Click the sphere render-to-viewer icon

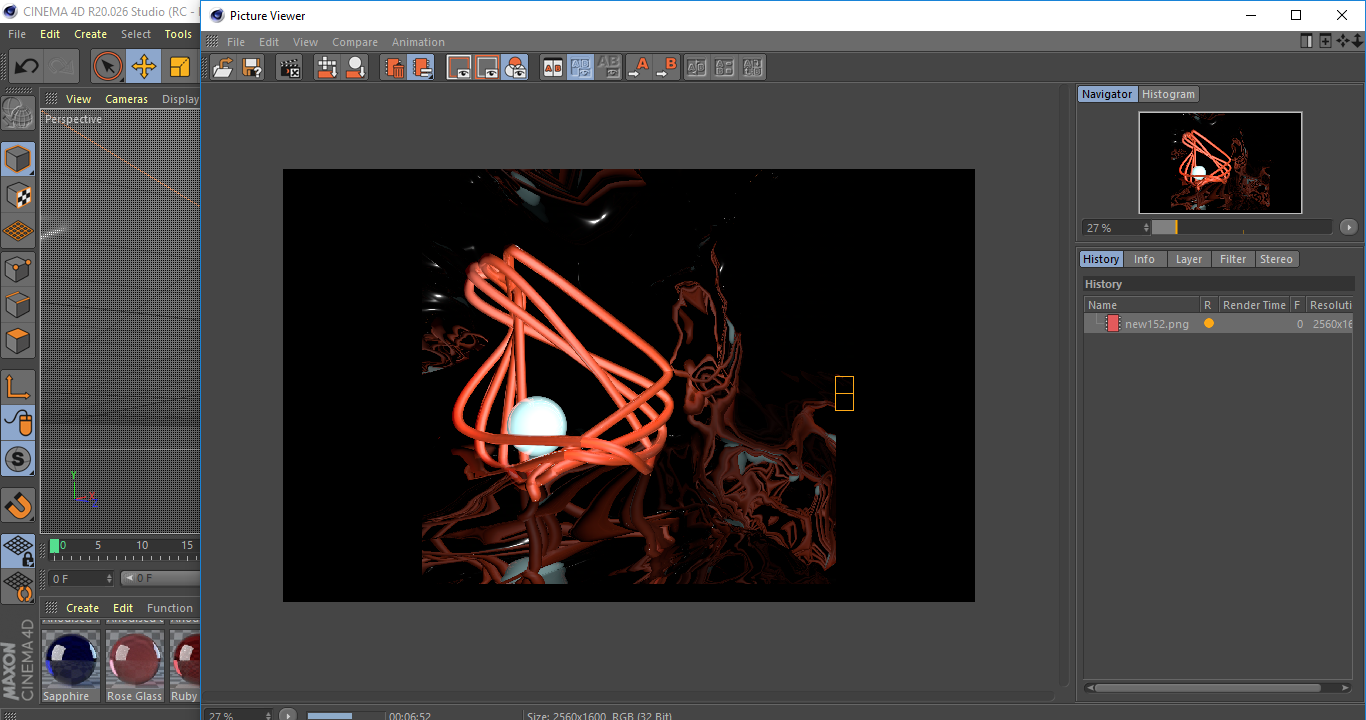355,67
